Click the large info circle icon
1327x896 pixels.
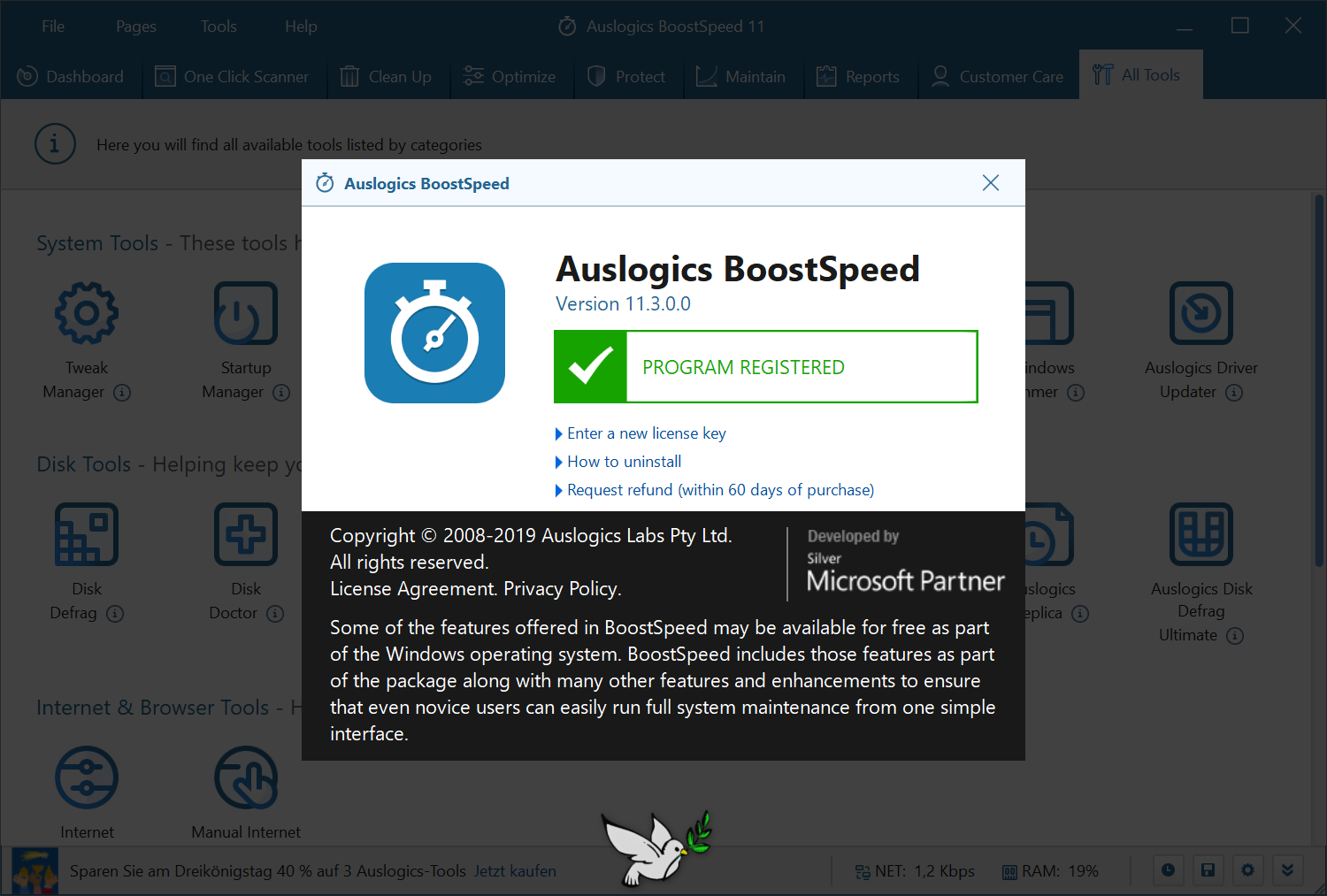55,143
